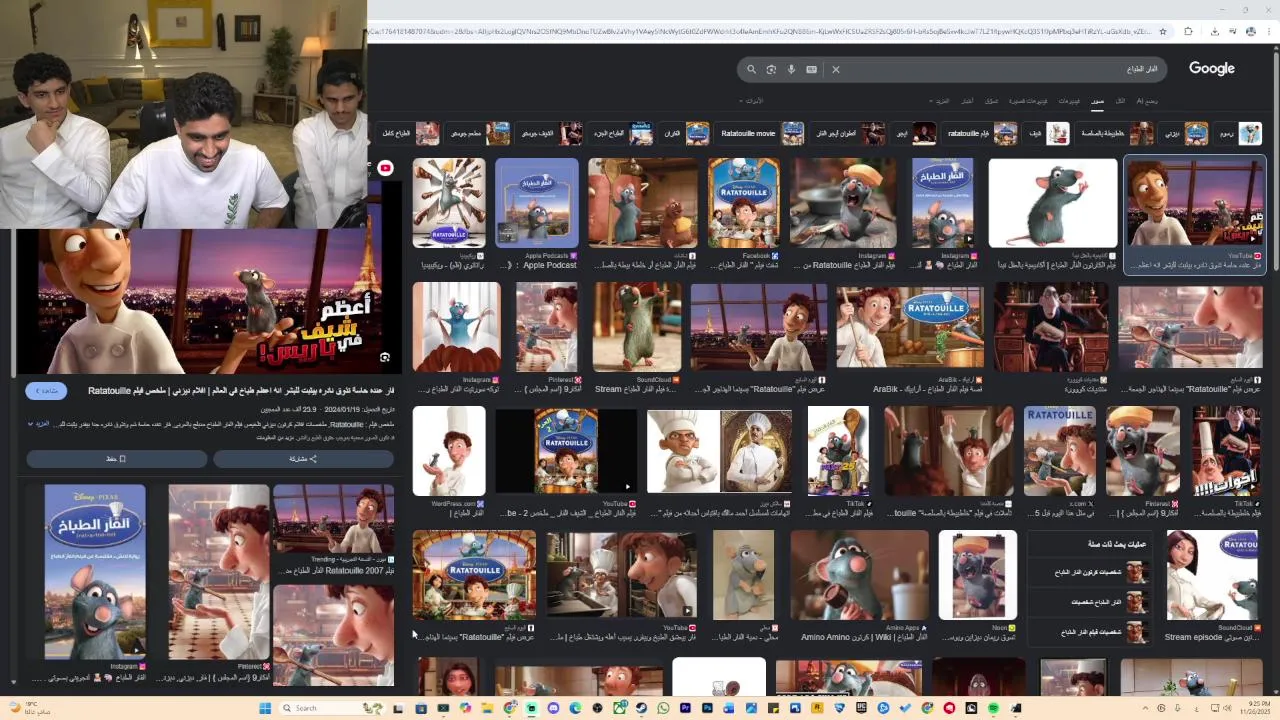Click the 'حفظ' save button in preview panel

(116, 459)
